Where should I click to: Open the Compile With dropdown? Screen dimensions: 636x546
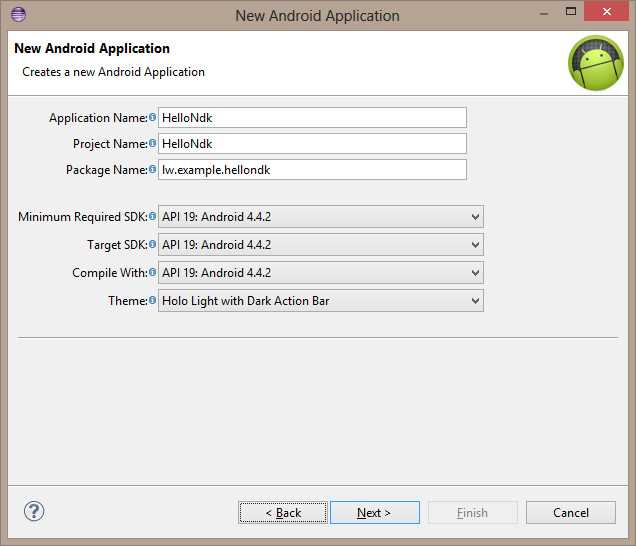321,273
